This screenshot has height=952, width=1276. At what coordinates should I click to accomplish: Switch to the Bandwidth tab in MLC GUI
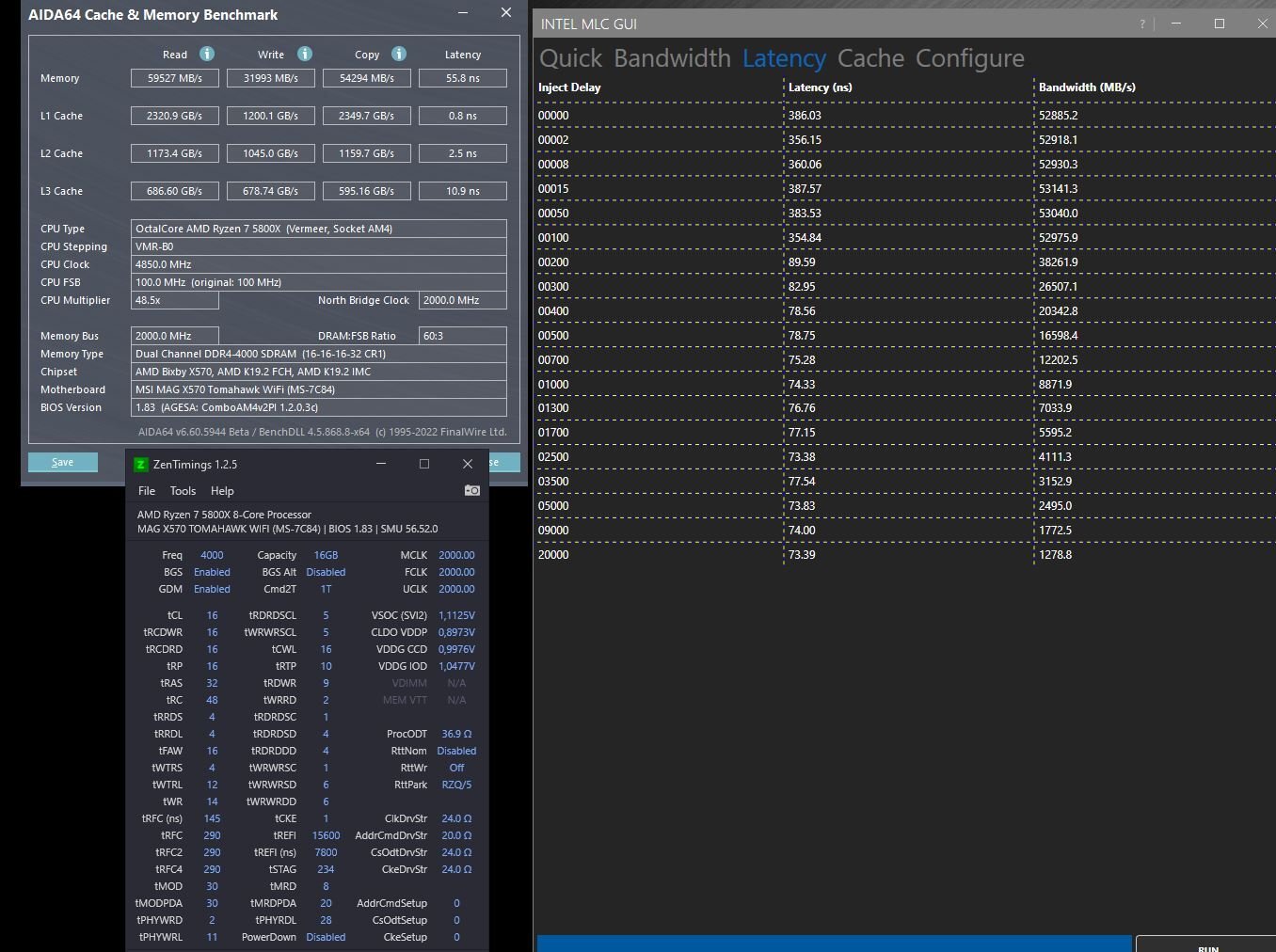point(672,58)
